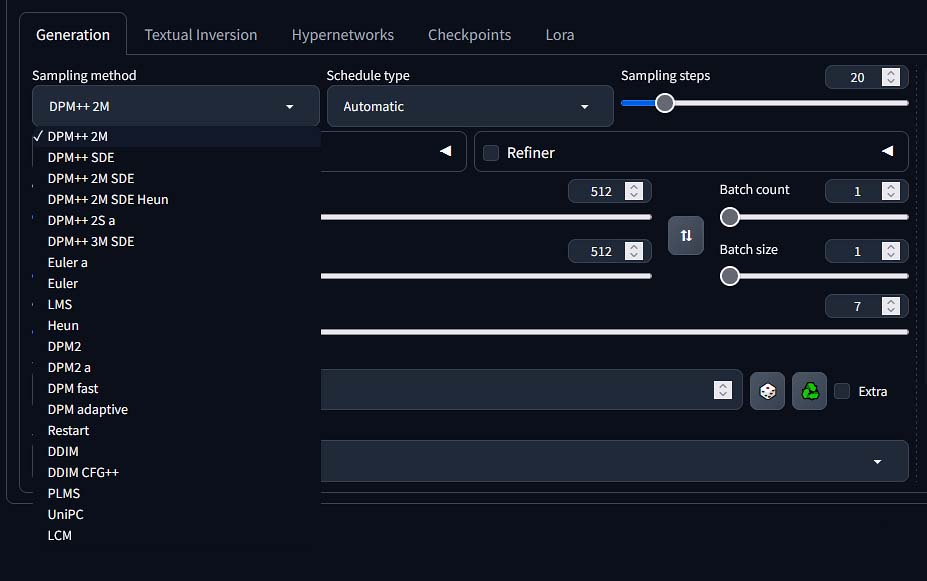Screen dimensions: 927x581
Task: Select the Restart sampler
Action: [177, 430]
